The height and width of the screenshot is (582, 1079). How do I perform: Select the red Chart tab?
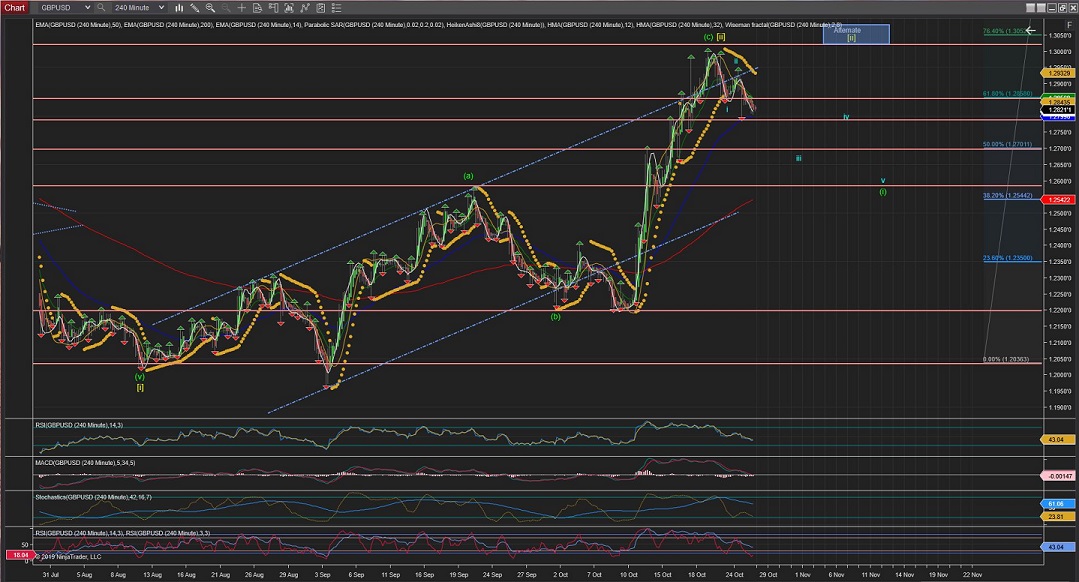tap(13, 7)
